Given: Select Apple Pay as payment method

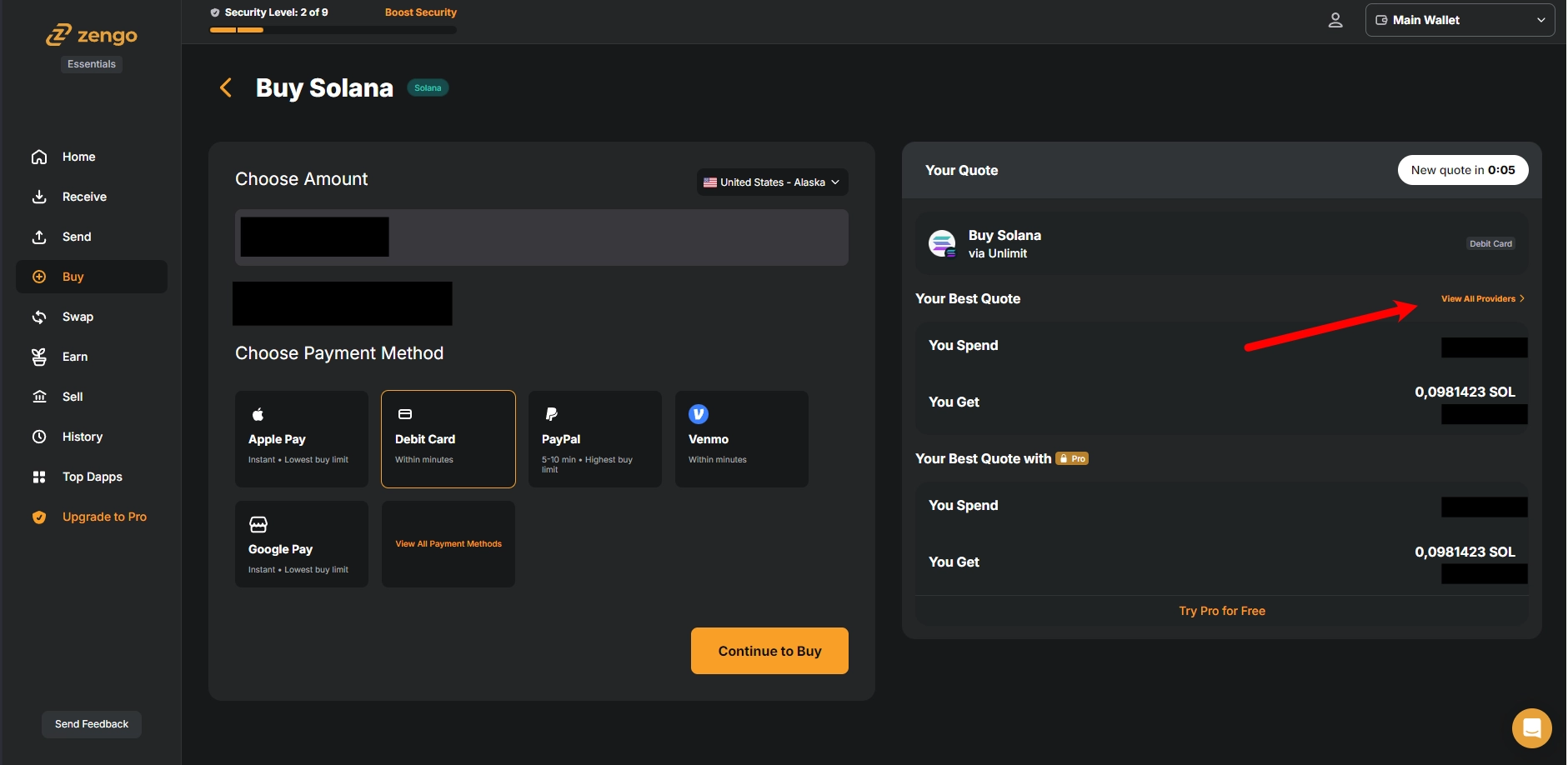Looking at the screenshot, I should tap(301, 439).
